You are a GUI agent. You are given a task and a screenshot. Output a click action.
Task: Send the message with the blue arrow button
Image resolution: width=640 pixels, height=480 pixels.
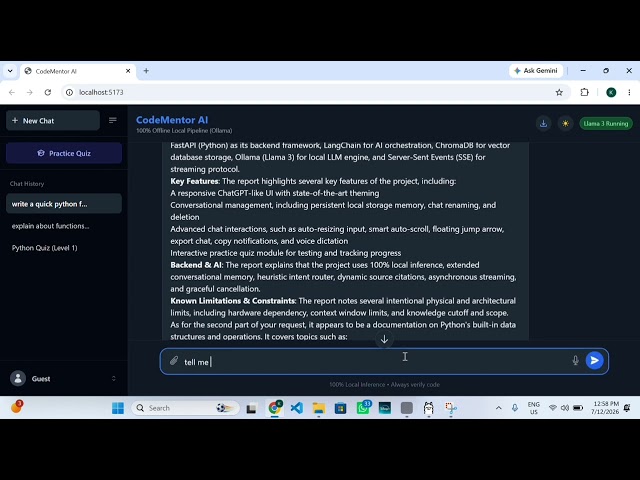click(x=594, y=360)
